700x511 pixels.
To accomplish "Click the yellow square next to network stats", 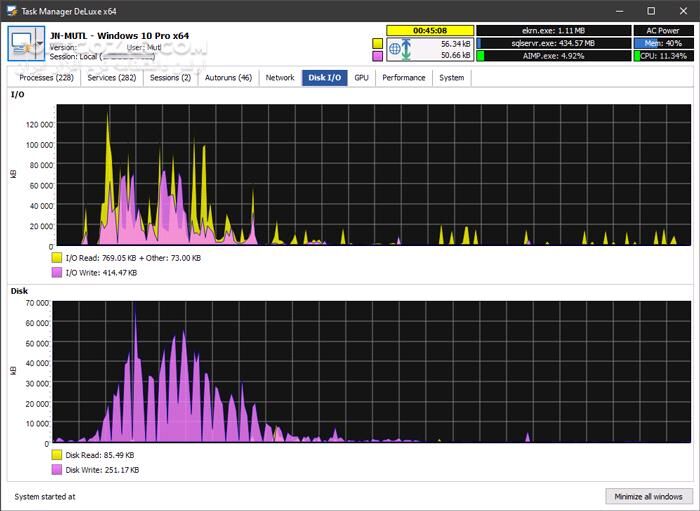I will click(377, 44).
